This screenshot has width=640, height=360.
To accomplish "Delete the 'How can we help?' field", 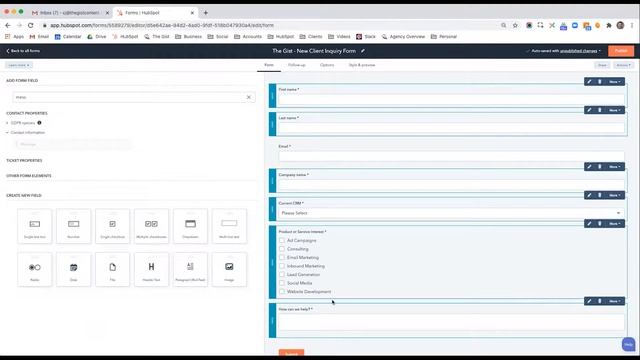I will [x=600, y=301].
